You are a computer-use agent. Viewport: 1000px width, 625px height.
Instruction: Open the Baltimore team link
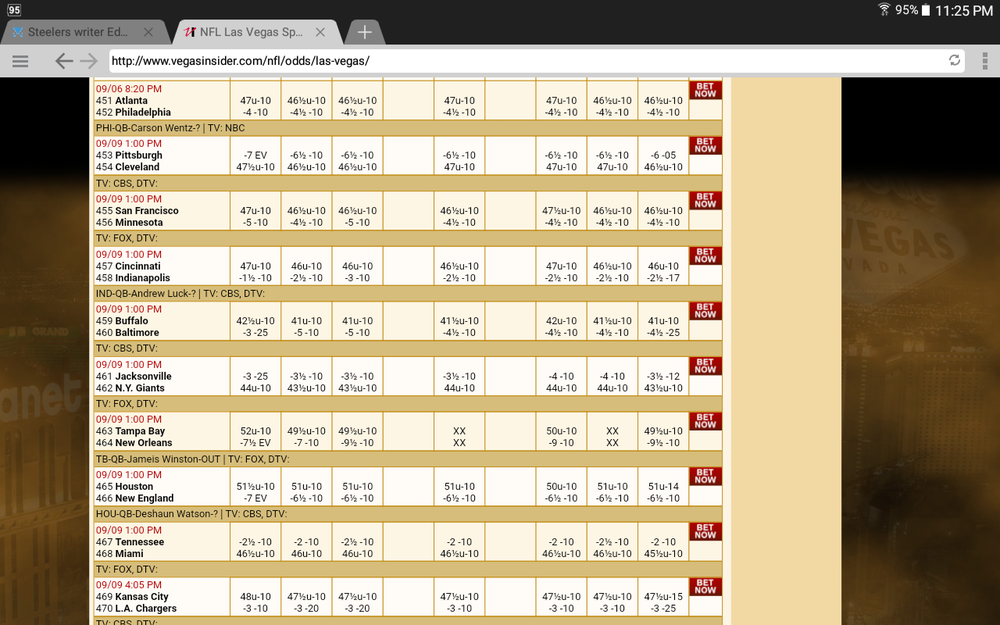tap(137, 332)
